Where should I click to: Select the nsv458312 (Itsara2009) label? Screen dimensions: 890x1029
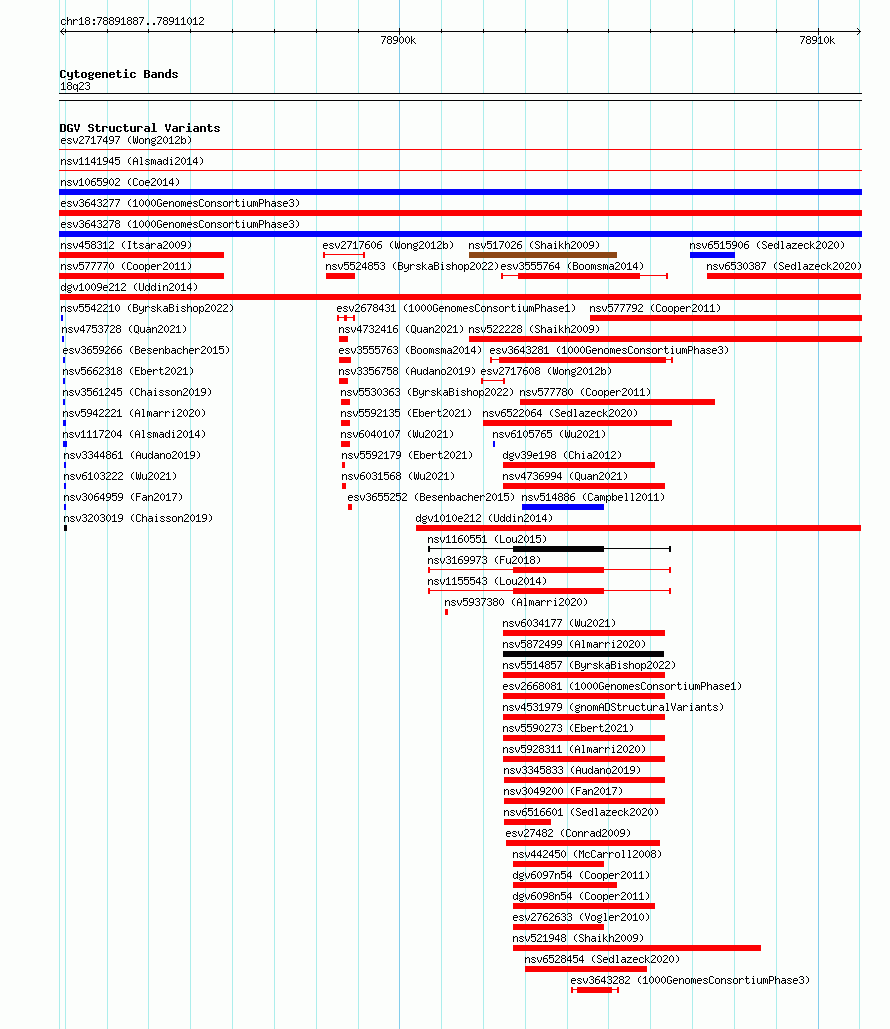[x=126, y=245]
